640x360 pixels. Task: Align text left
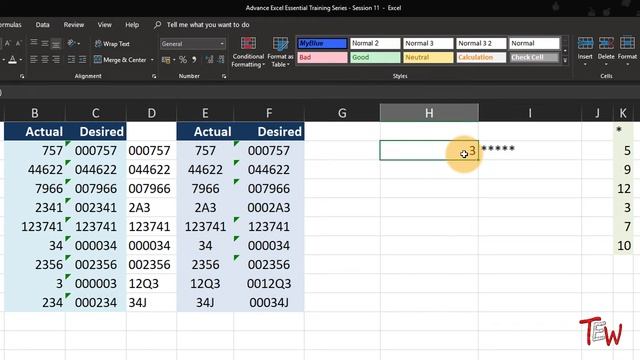point(34,60)
